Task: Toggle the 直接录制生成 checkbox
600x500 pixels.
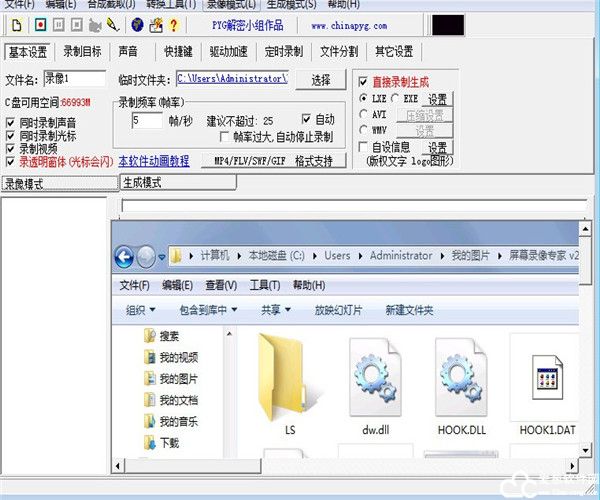Action: (363, 82)
